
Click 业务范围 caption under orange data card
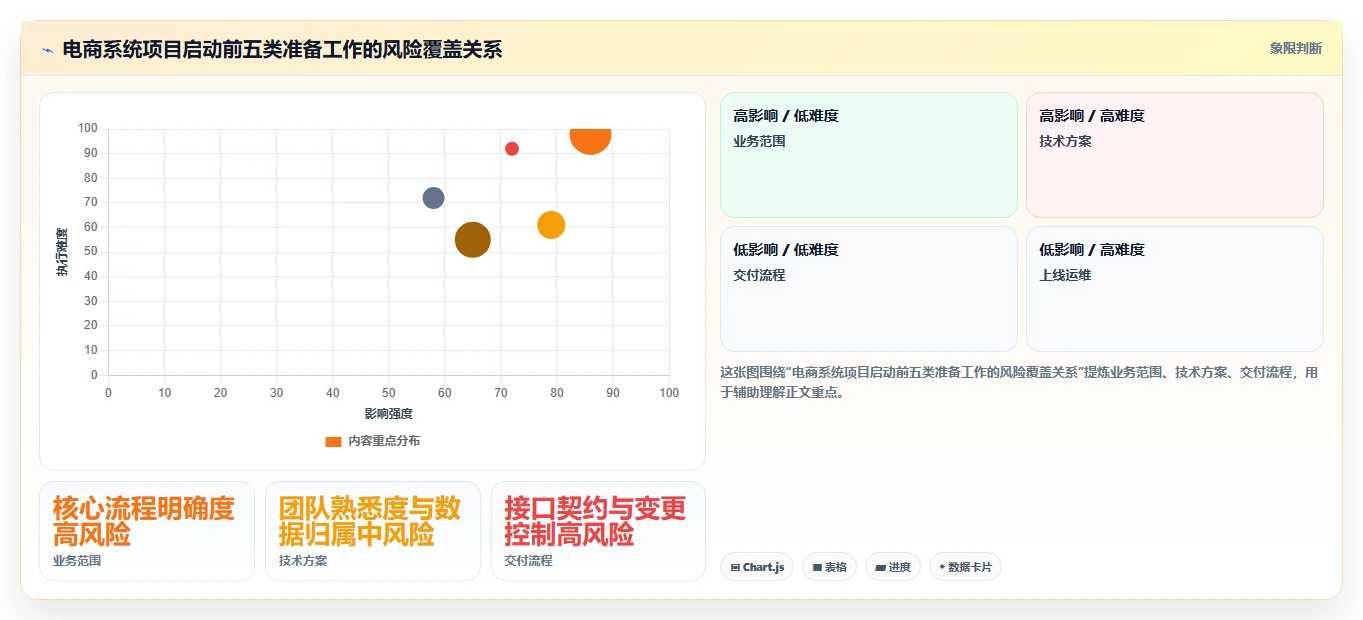coord(77,561)
